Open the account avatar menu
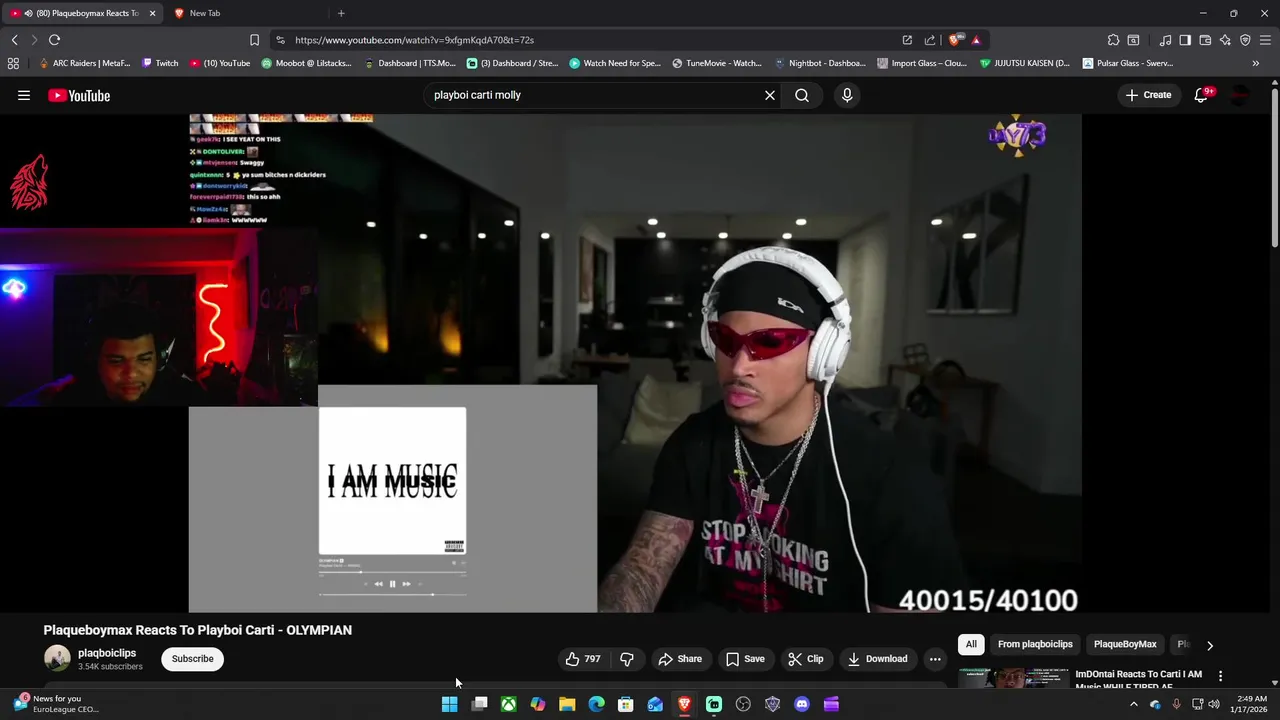 pos(1240,95)
